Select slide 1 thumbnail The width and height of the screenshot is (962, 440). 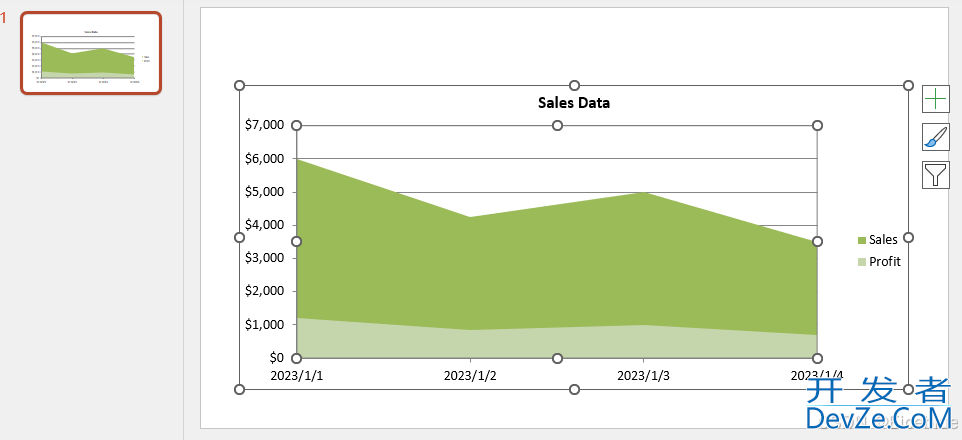coord(91,53)
